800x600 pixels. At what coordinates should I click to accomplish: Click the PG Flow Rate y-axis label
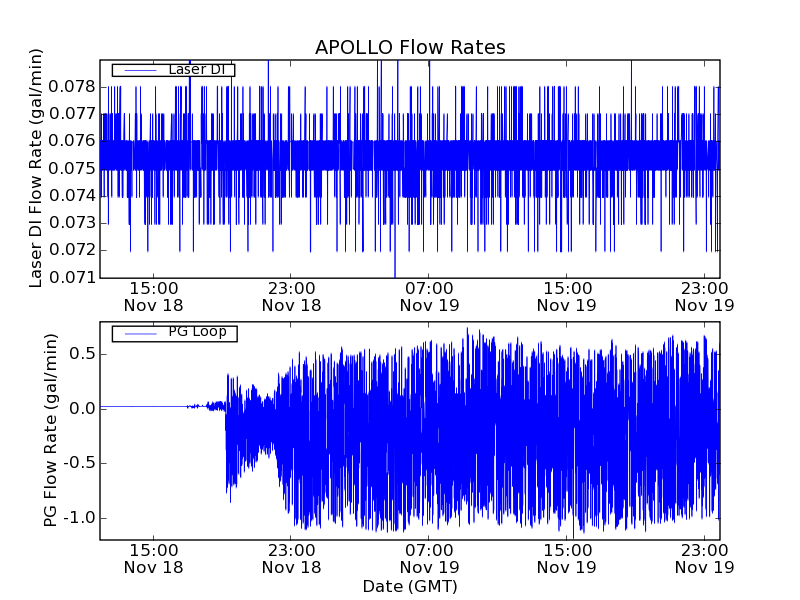(50, 431)
